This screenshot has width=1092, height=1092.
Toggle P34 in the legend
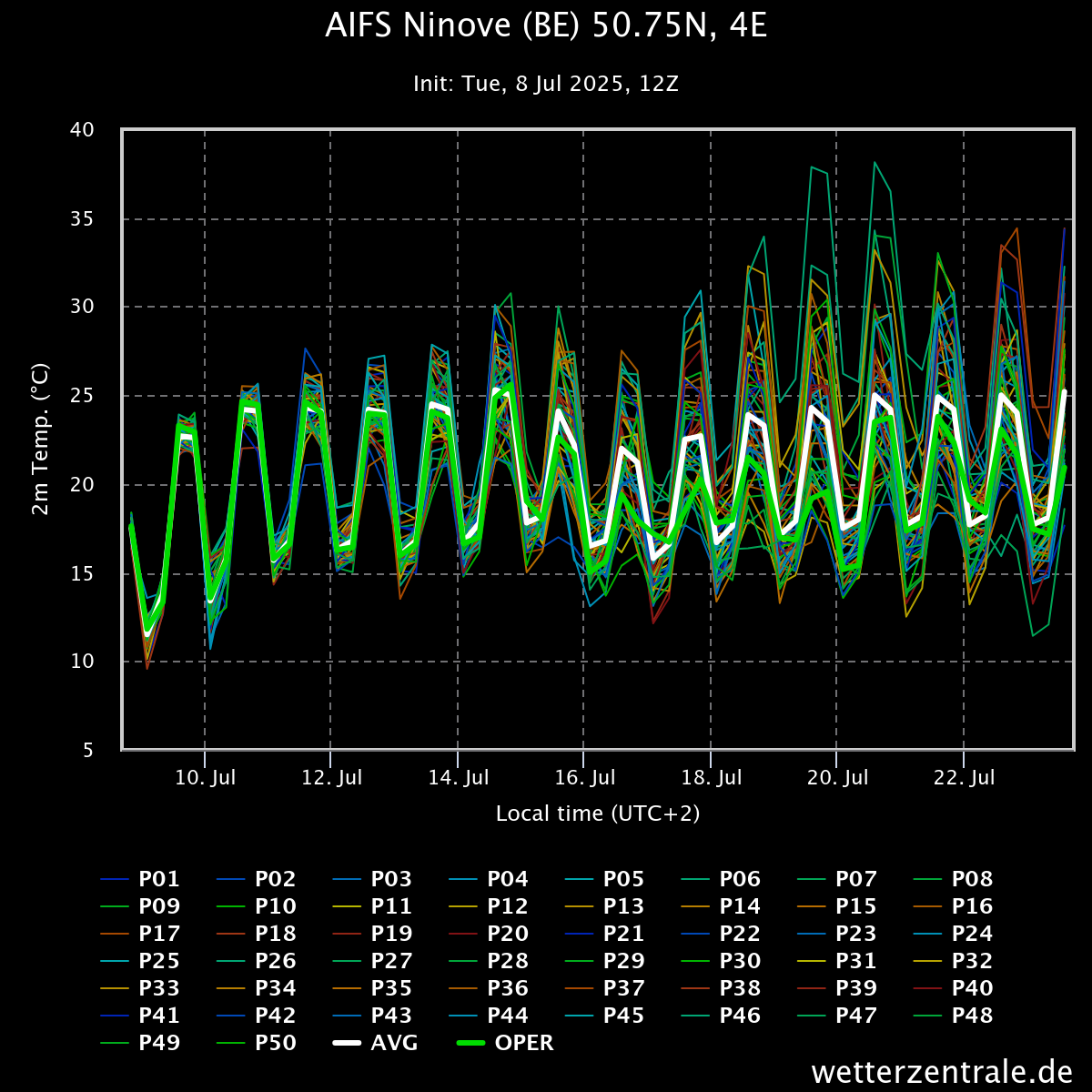point(257,988)
